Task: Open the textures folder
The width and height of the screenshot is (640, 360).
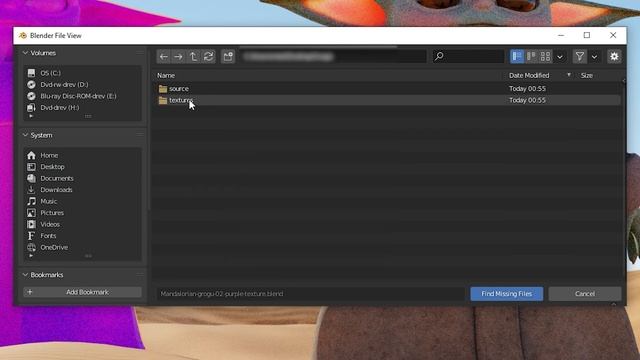Action: coord(181,100)
